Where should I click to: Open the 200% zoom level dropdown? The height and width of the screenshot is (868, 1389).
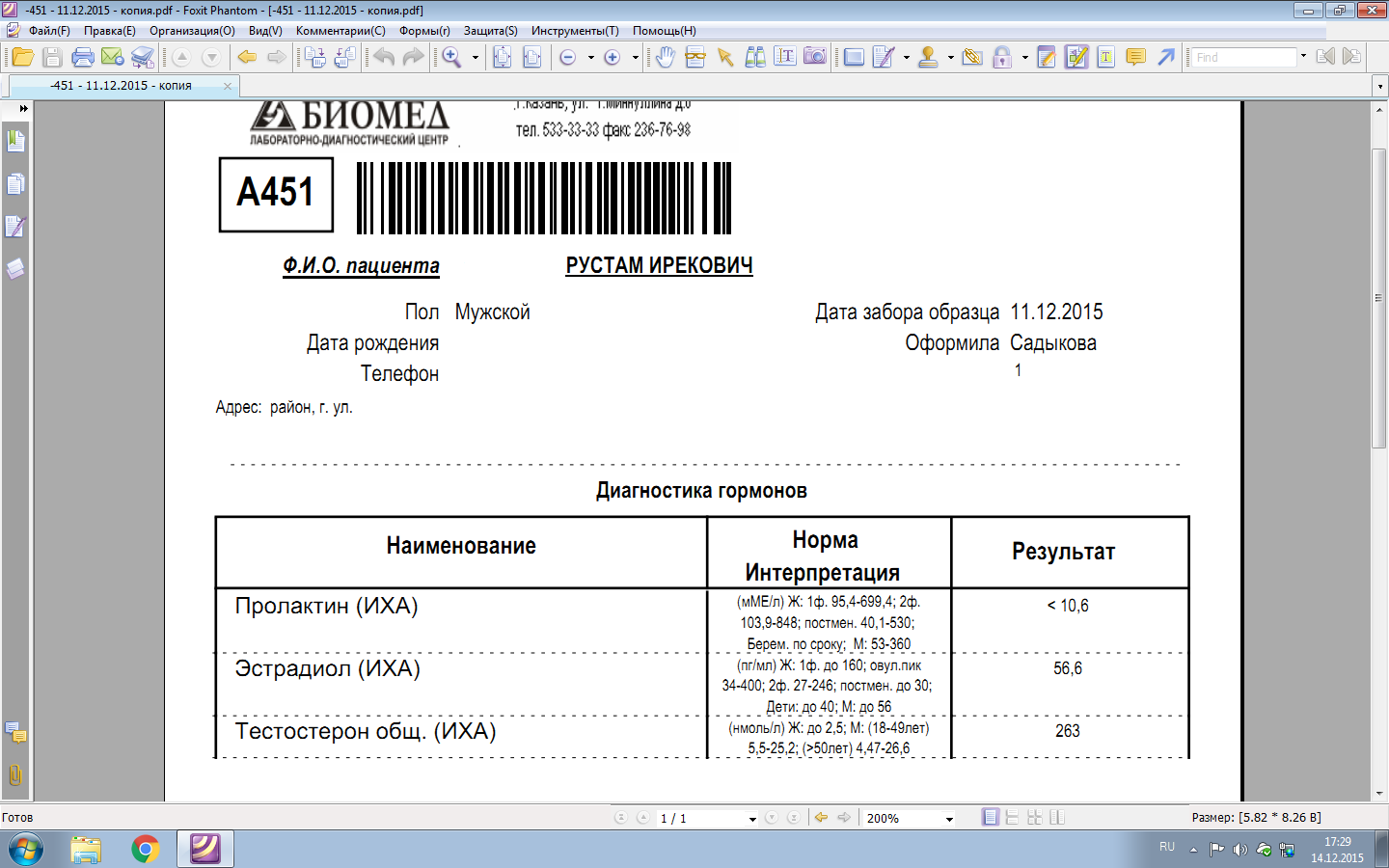(949, 819)
